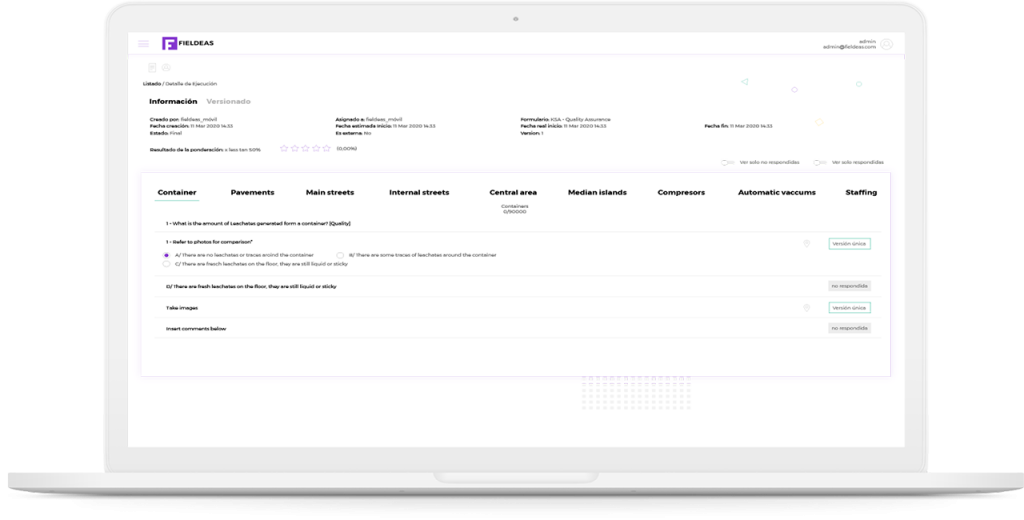The height and width of the screenshot is (520, 1024).
Task: Click location pin on Take images row
Action: [806, 308]
